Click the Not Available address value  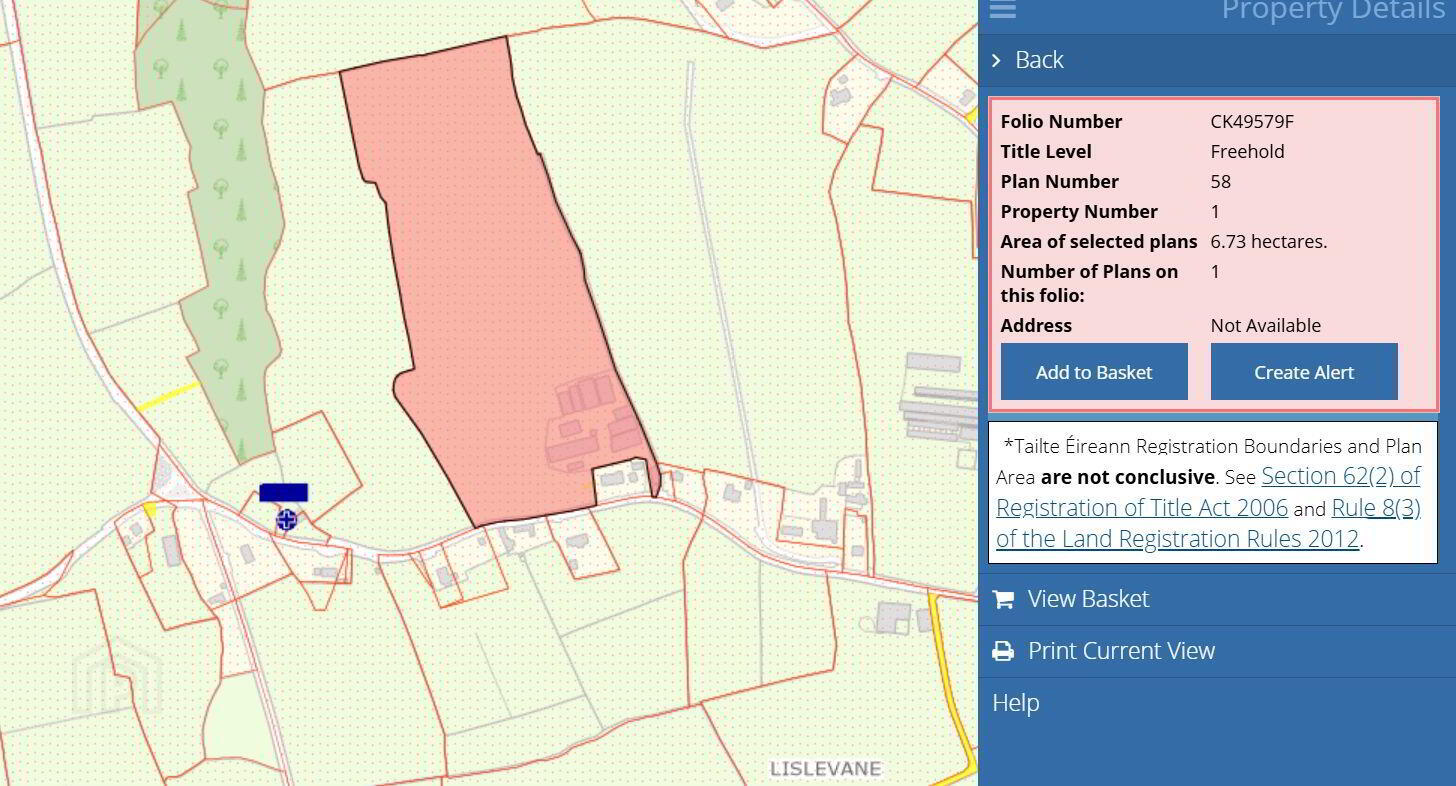click(1265, 326)
